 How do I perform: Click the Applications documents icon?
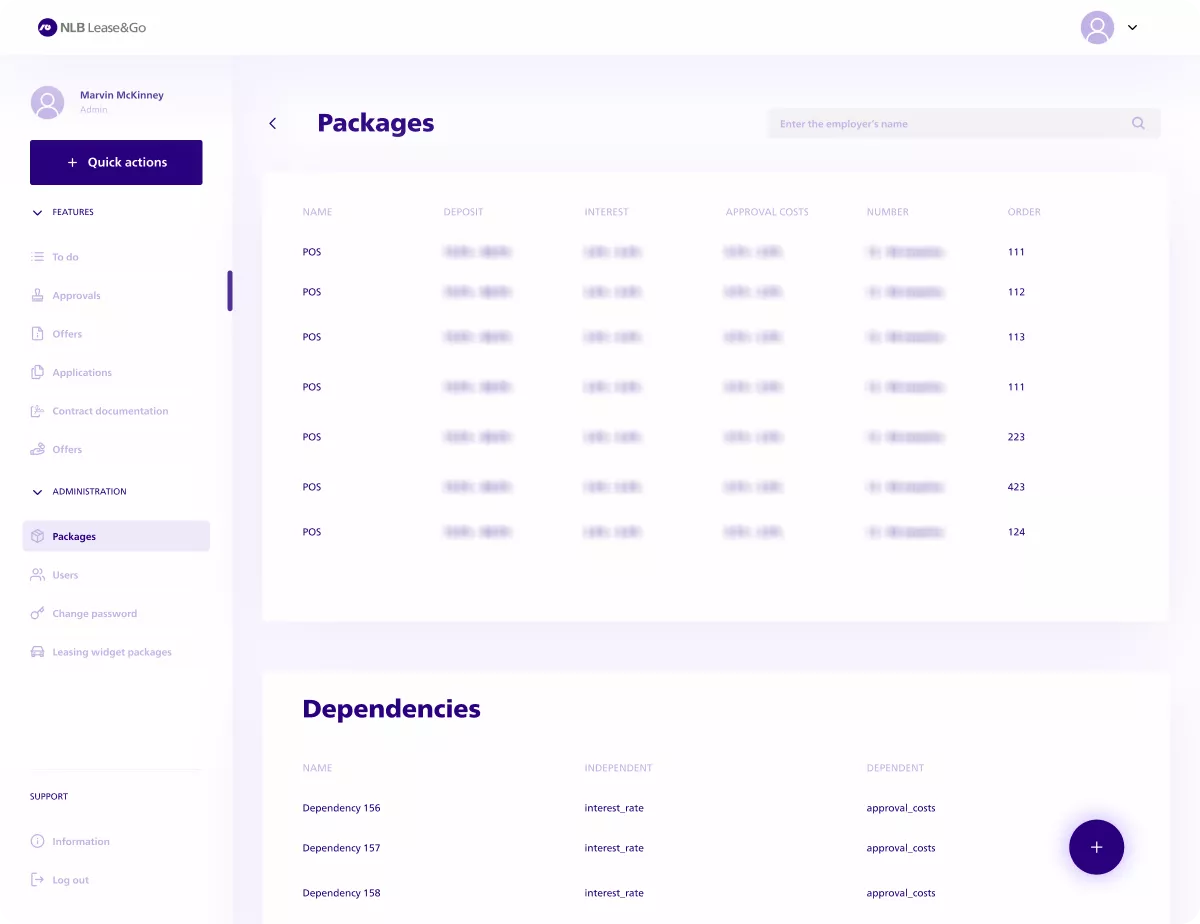click(x=37, y=373)
